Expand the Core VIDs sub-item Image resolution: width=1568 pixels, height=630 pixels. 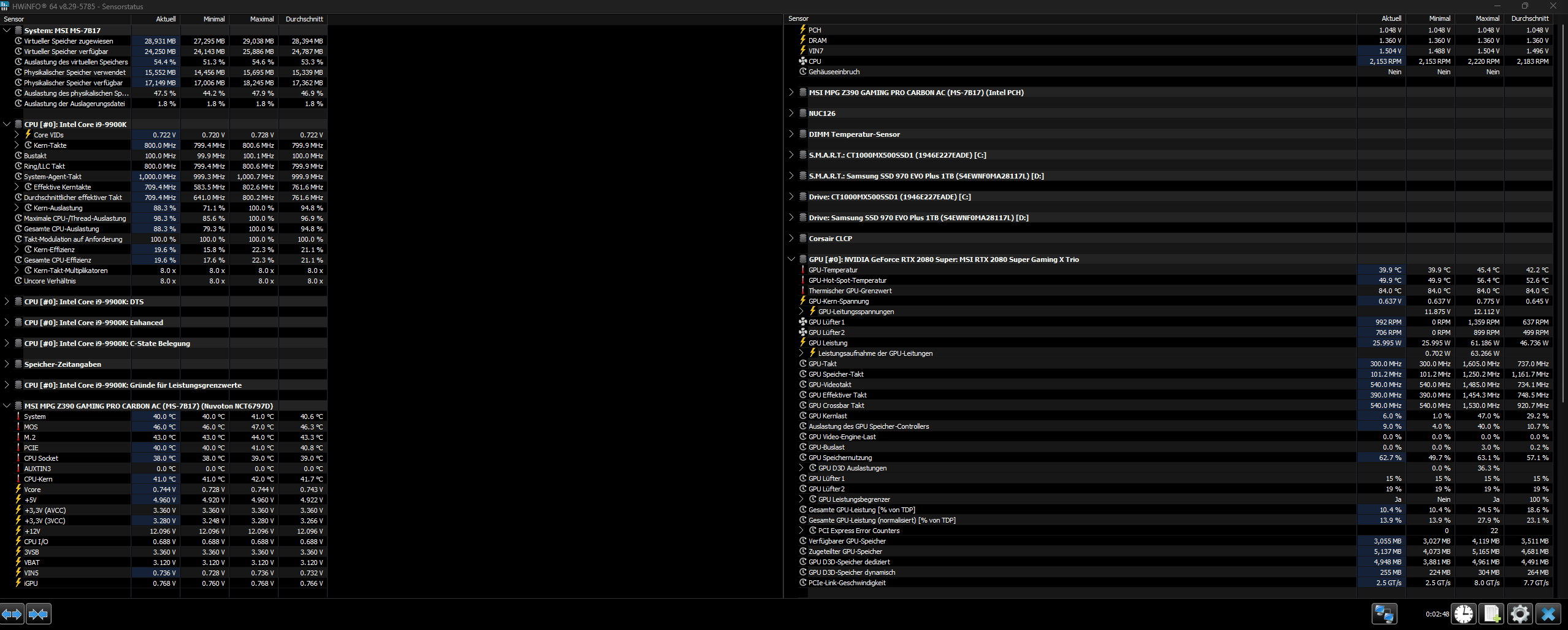(17, 135)
